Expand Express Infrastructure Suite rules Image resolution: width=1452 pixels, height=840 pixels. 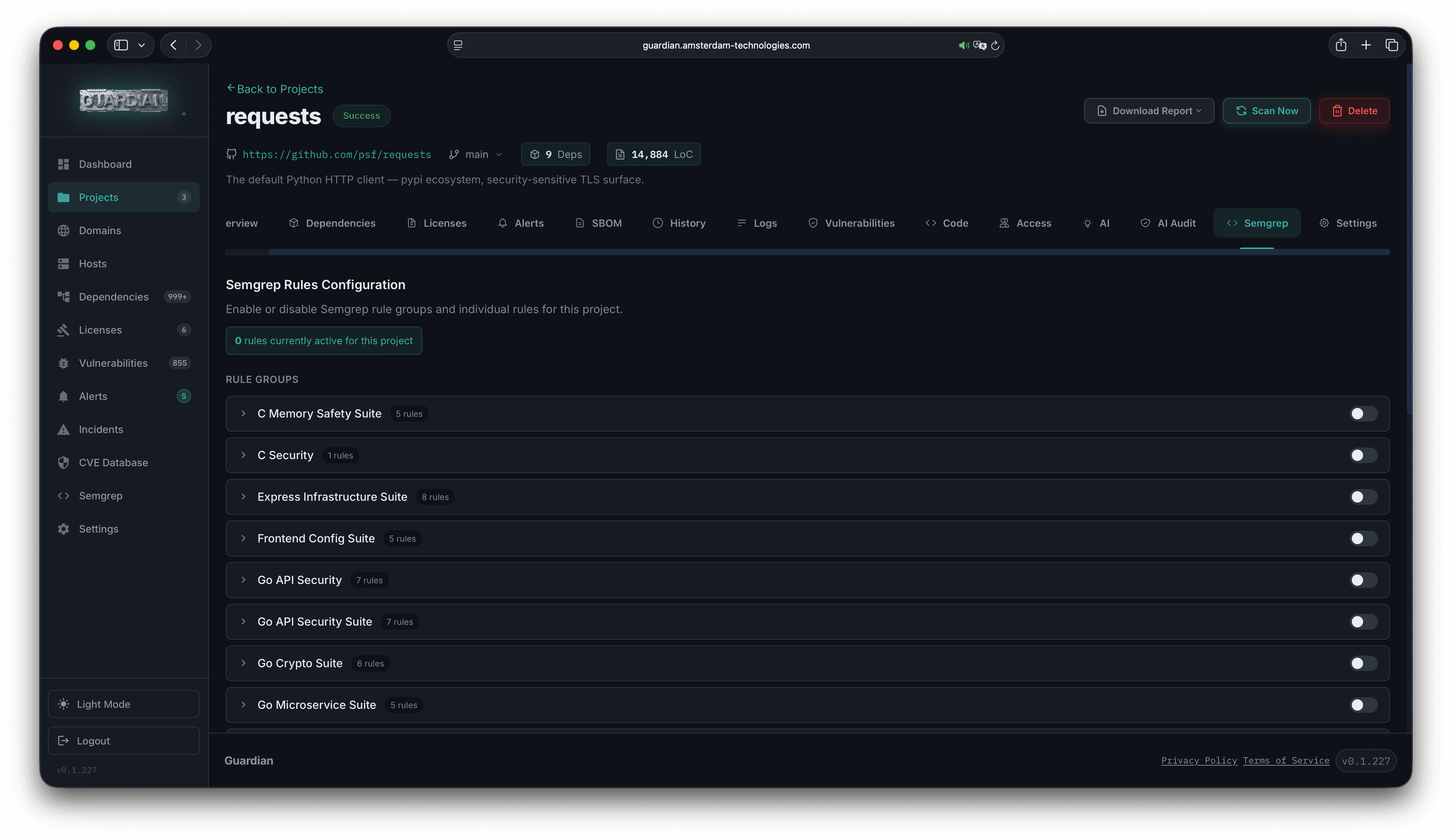coord(243,497)
